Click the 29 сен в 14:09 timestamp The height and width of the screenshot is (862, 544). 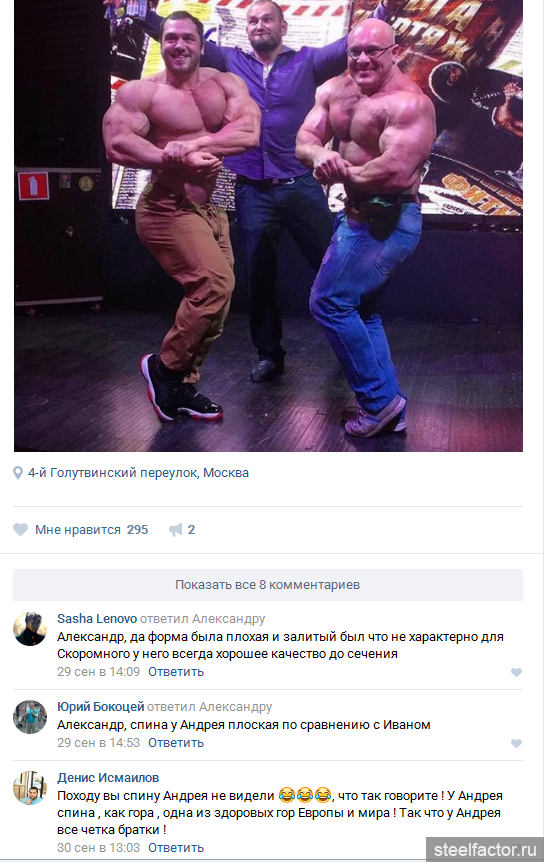(98, 672)
